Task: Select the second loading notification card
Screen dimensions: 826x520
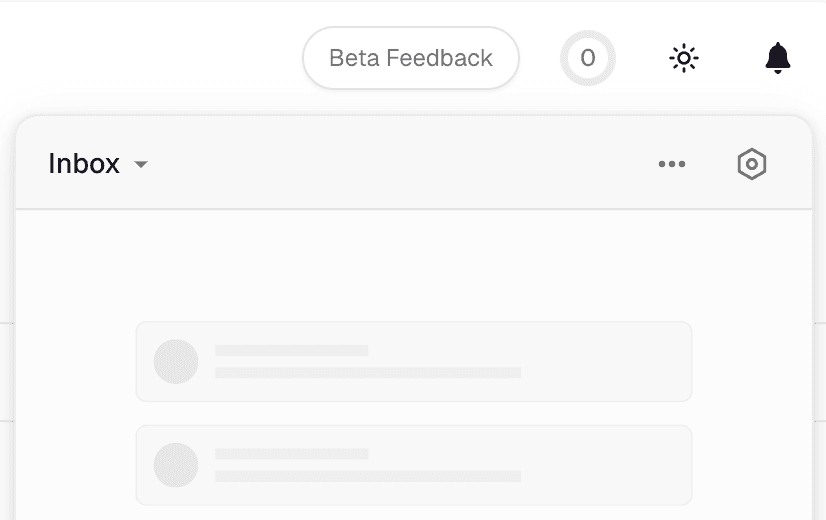Action: click(x=600, y=465)
